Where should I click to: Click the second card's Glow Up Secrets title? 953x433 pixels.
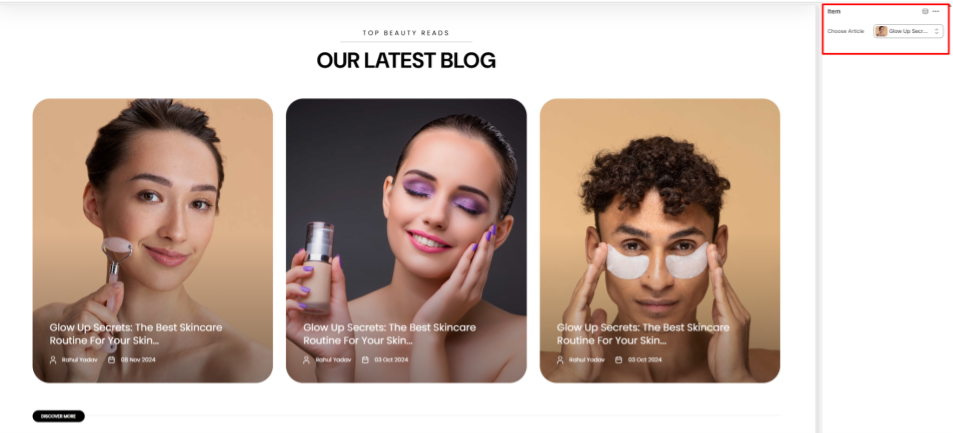(x=389, y=334)
